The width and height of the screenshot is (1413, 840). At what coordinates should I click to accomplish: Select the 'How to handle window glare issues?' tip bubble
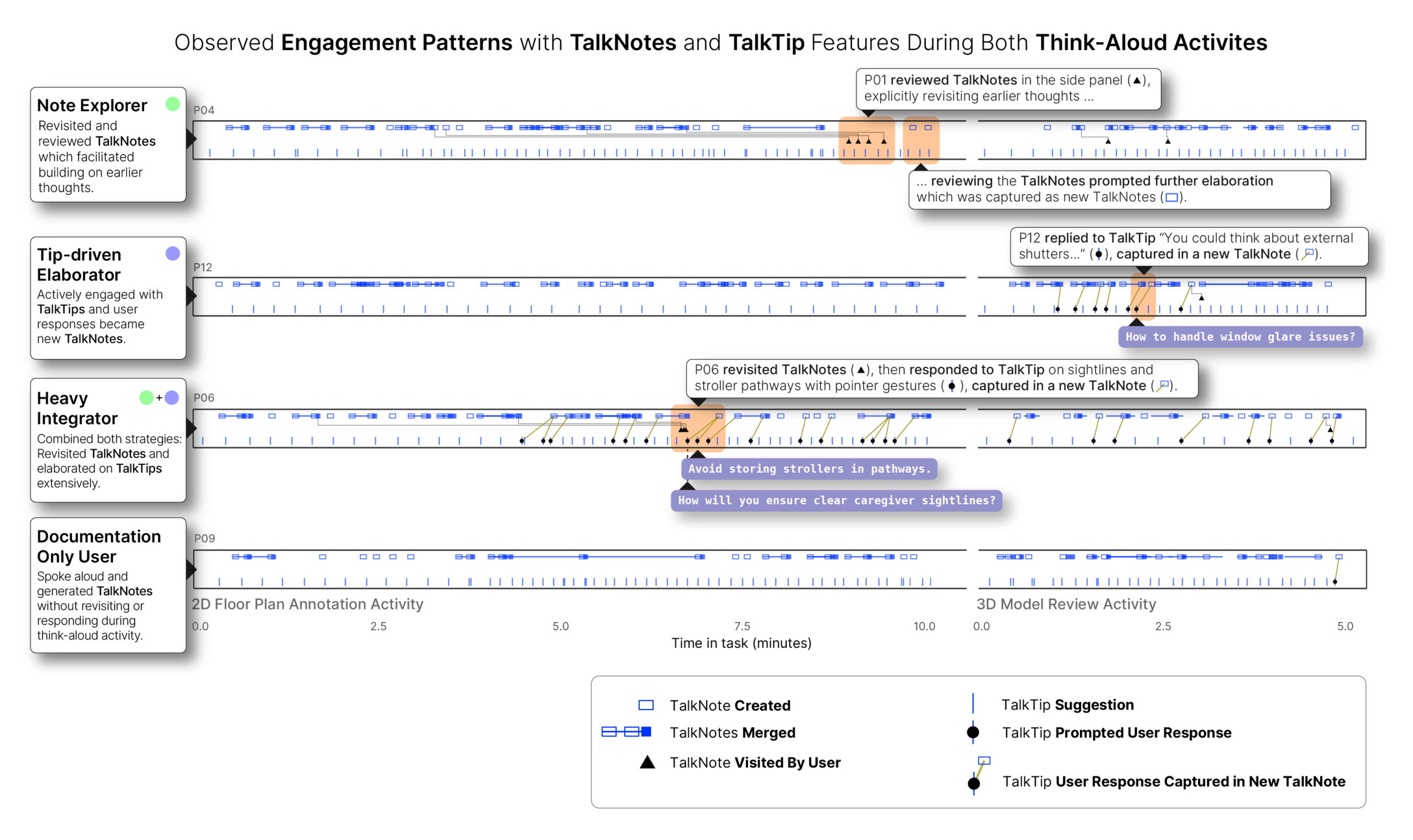coord(1240,336)
